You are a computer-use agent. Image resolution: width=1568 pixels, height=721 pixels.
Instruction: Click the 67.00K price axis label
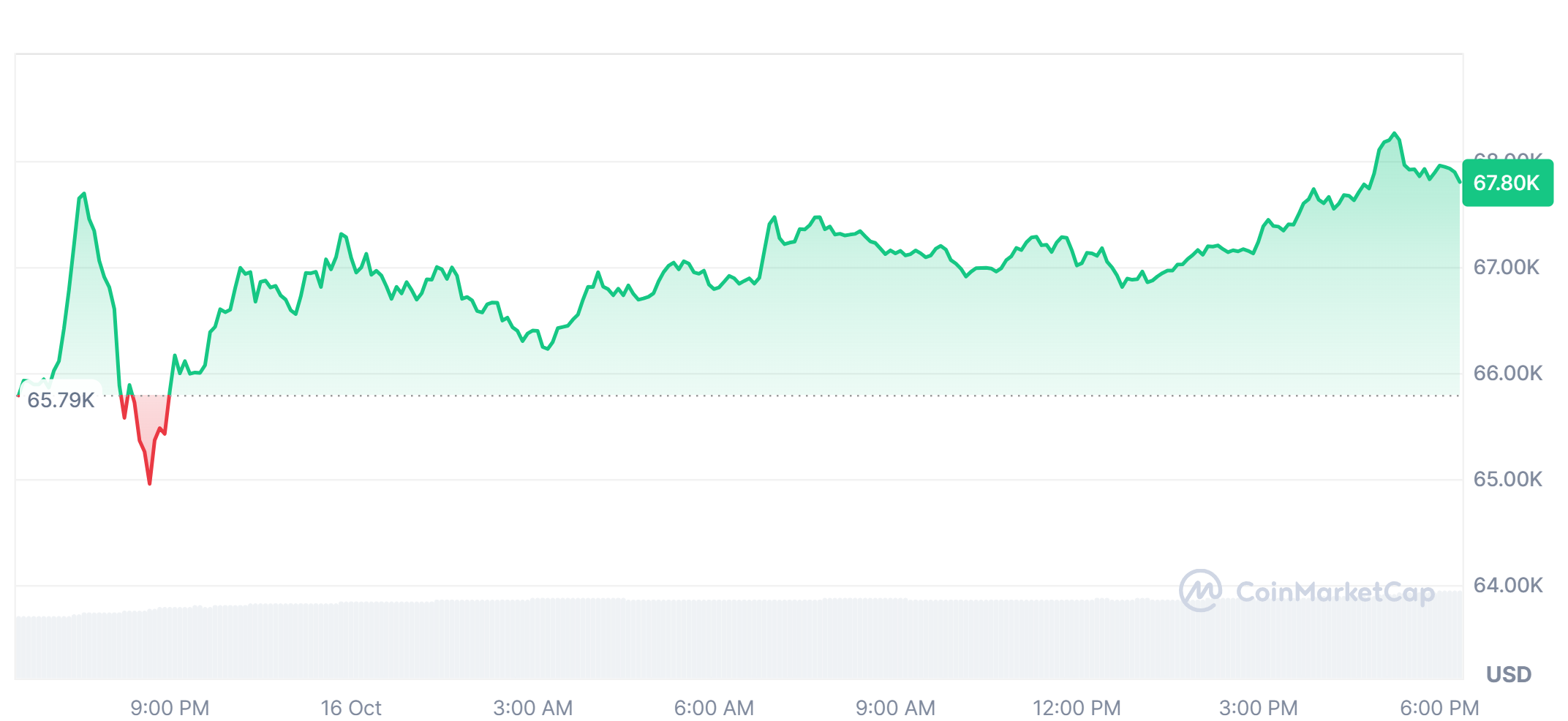coord(1507,268)
